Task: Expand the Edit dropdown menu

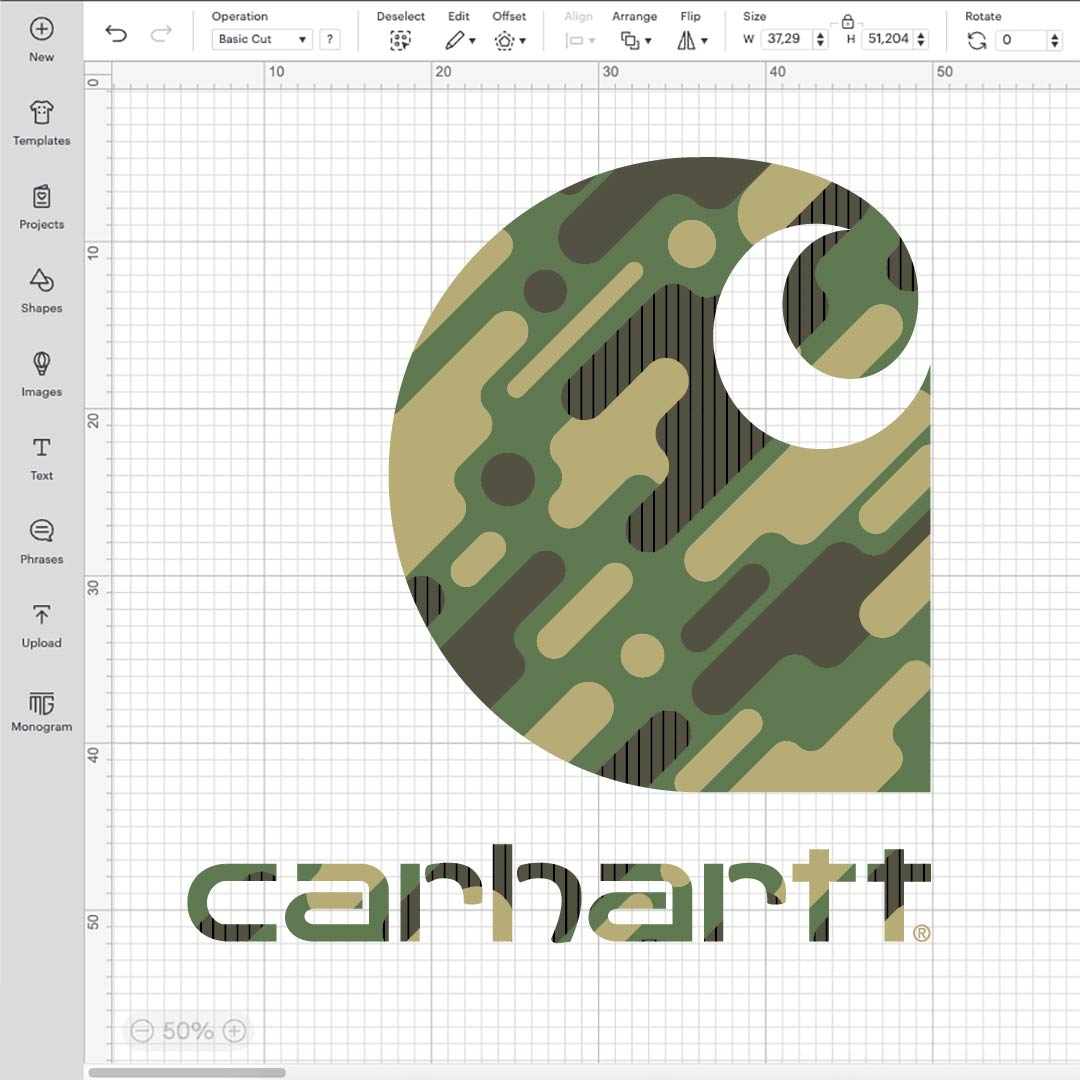Action: [x=460, y=40]
